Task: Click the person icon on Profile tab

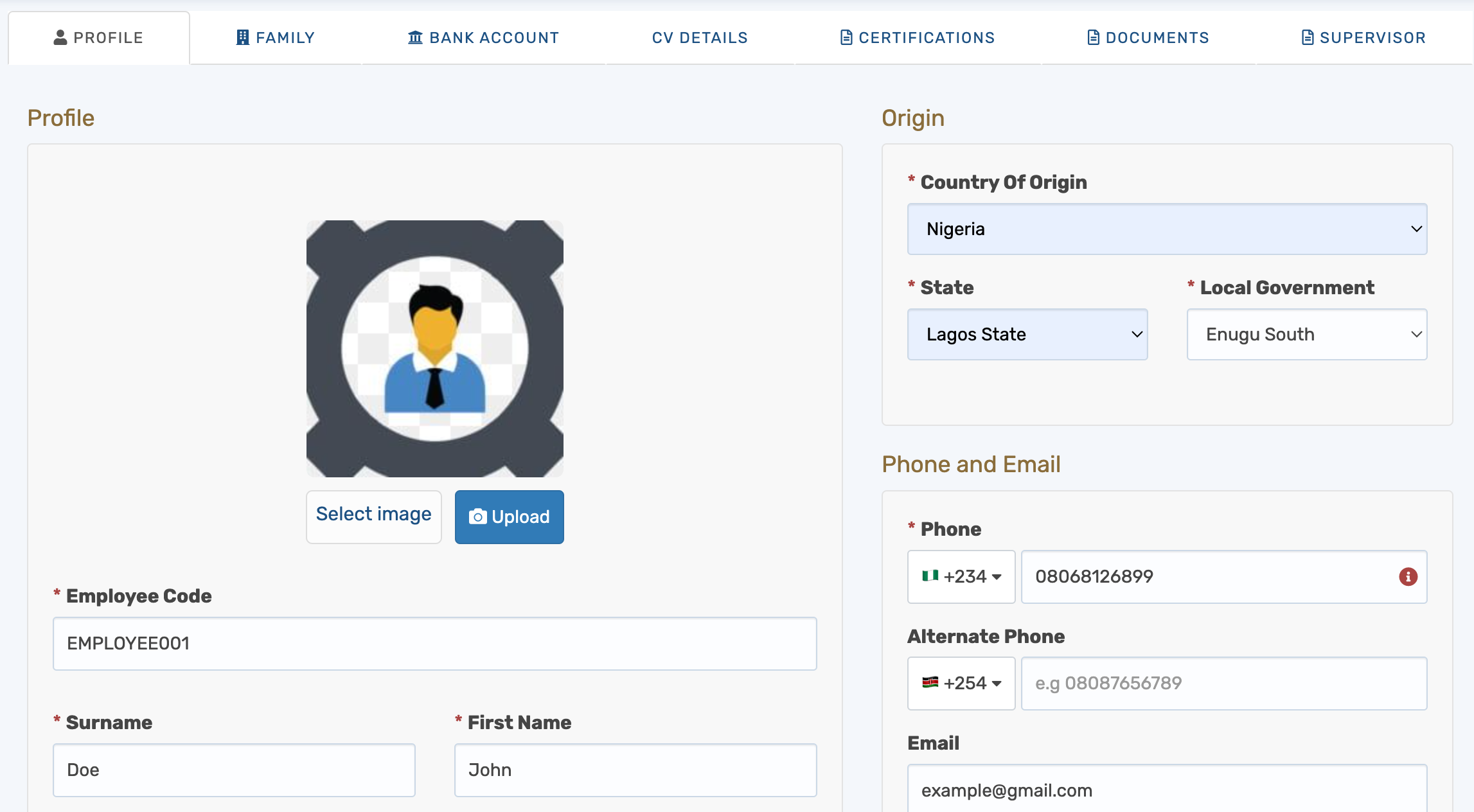Action: click(x=60, y=37)
